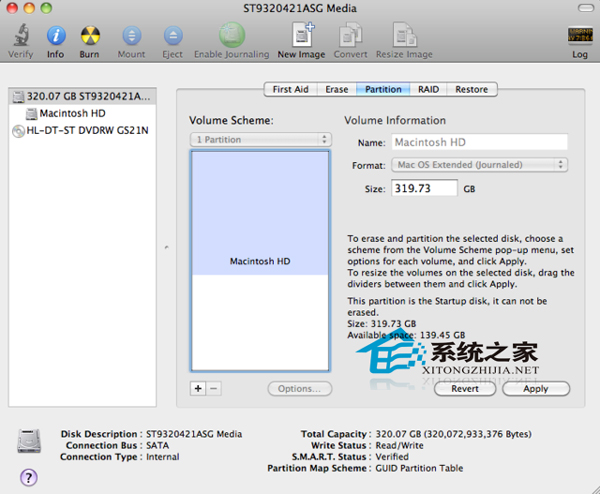Click the Mount toolbar icon

tap(131, 38)
